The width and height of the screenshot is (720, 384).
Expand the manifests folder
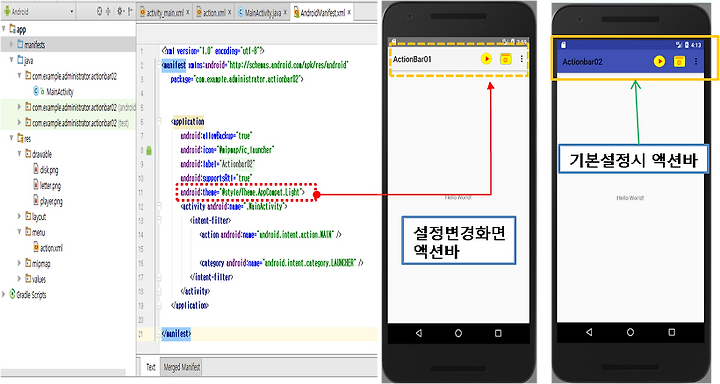11,45
